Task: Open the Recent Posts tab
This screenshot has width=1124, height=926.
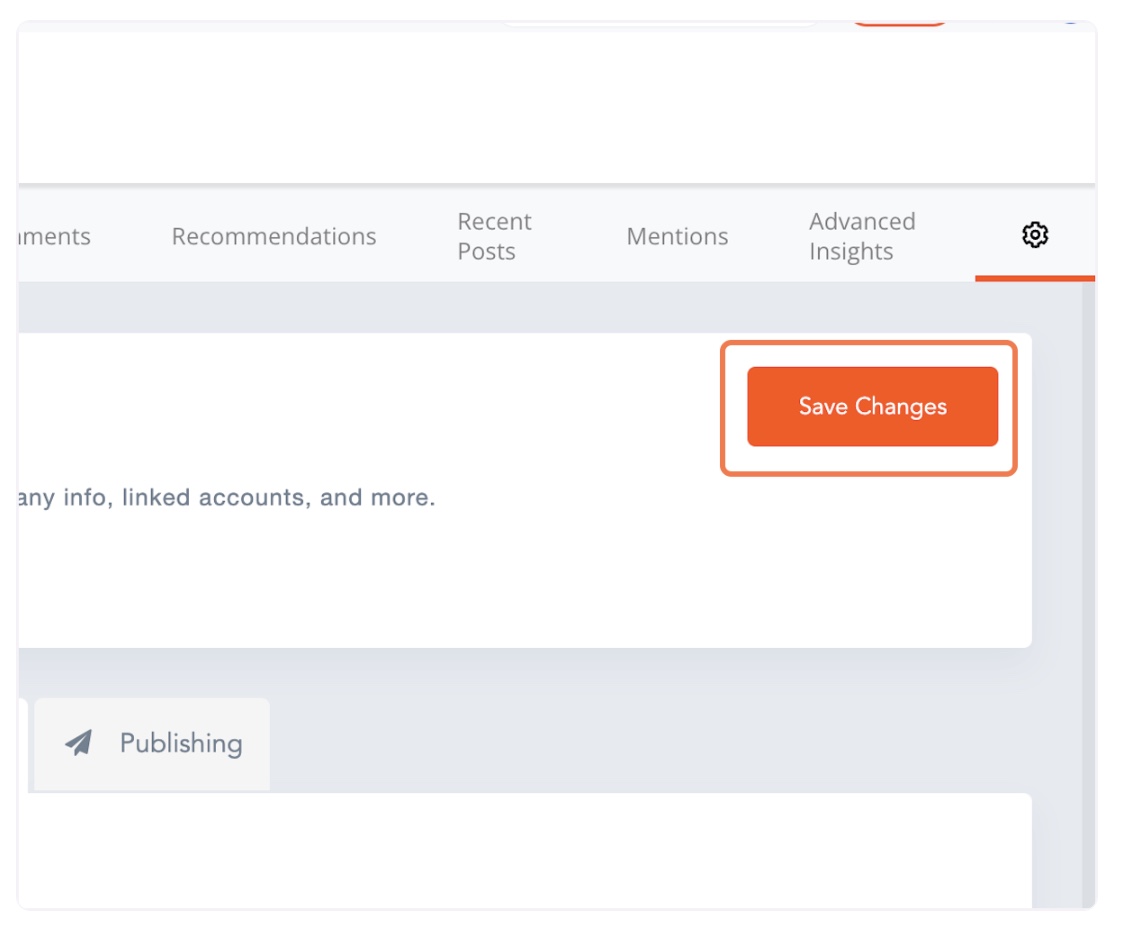Action: click(494, 237)
